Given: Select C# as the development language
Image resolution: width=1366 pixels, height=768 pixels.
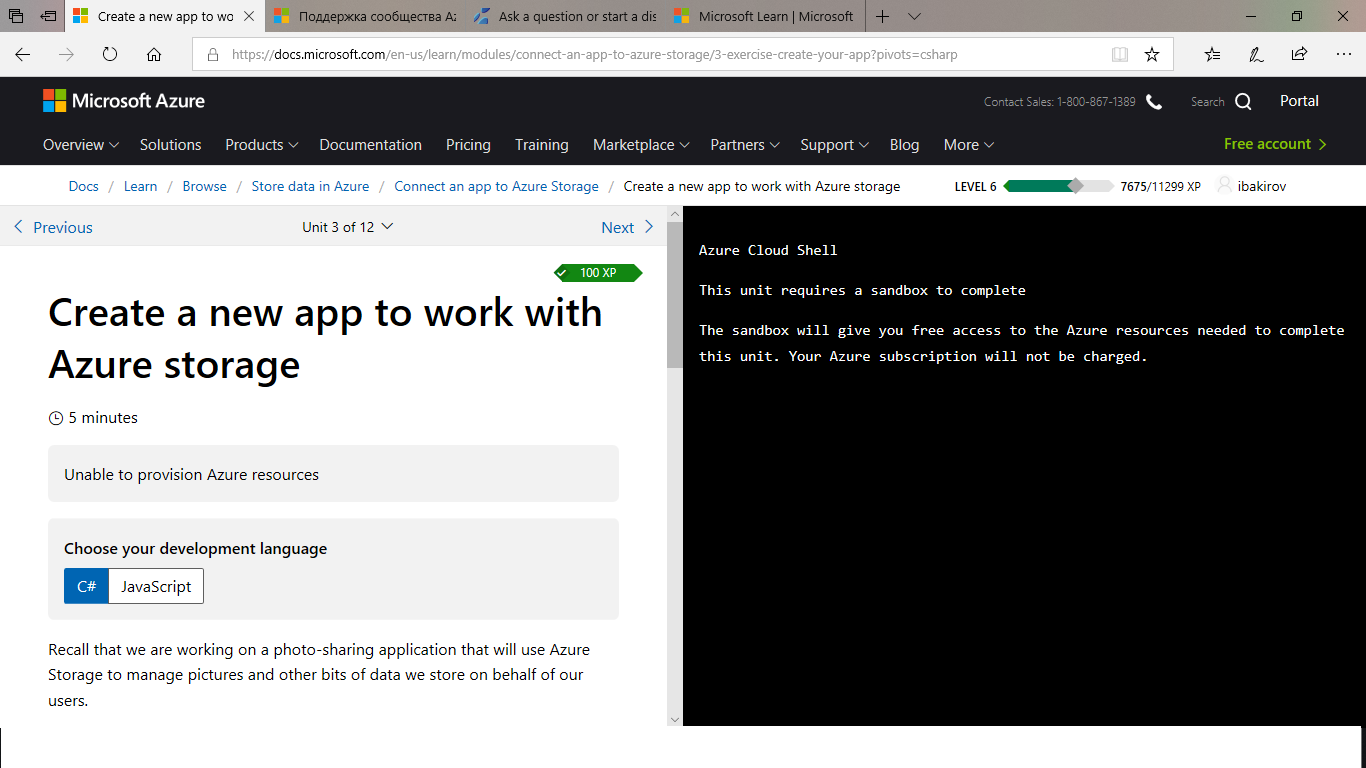Looking at the screenshot, I should pos(85,586).
